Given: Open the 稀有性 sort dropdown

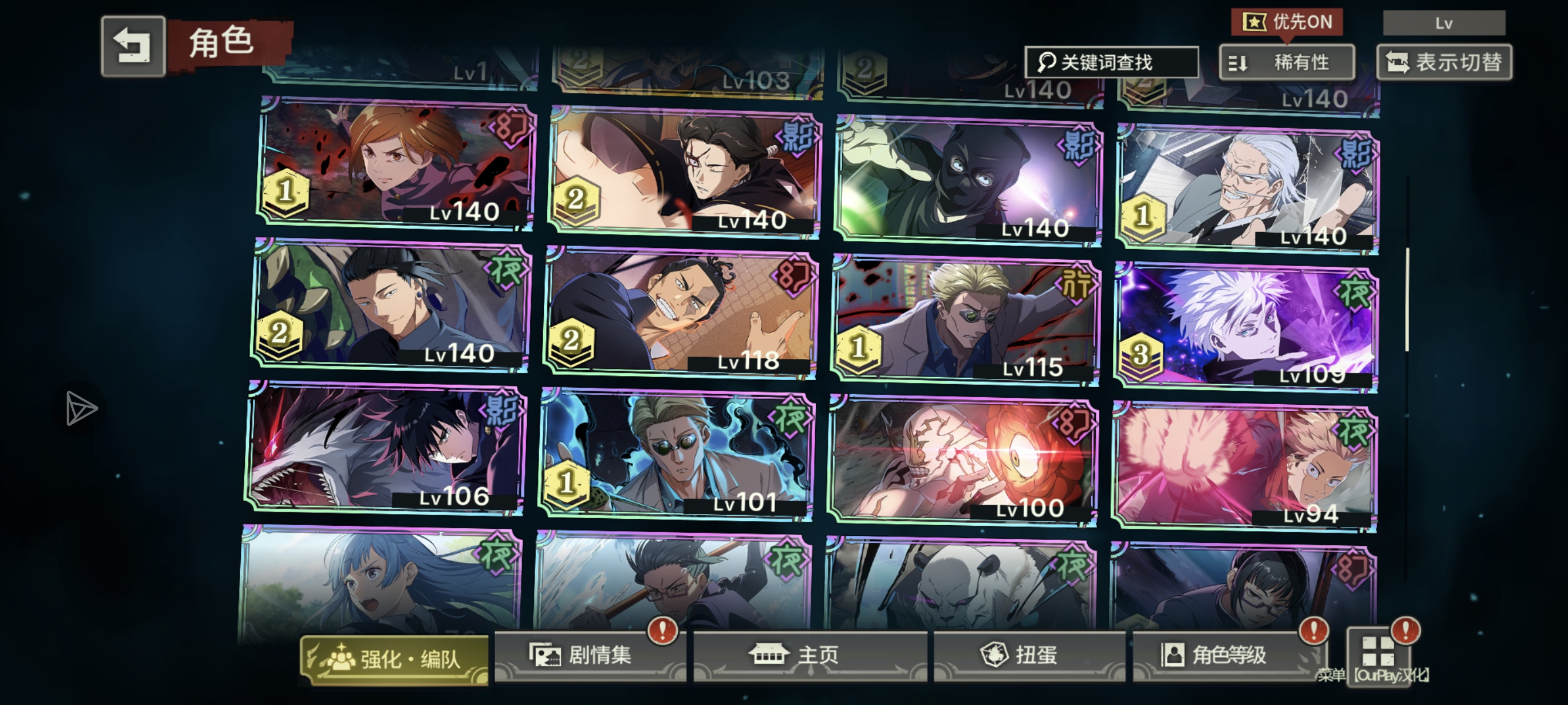Looking at the screenshot, I should point(1287,62).
